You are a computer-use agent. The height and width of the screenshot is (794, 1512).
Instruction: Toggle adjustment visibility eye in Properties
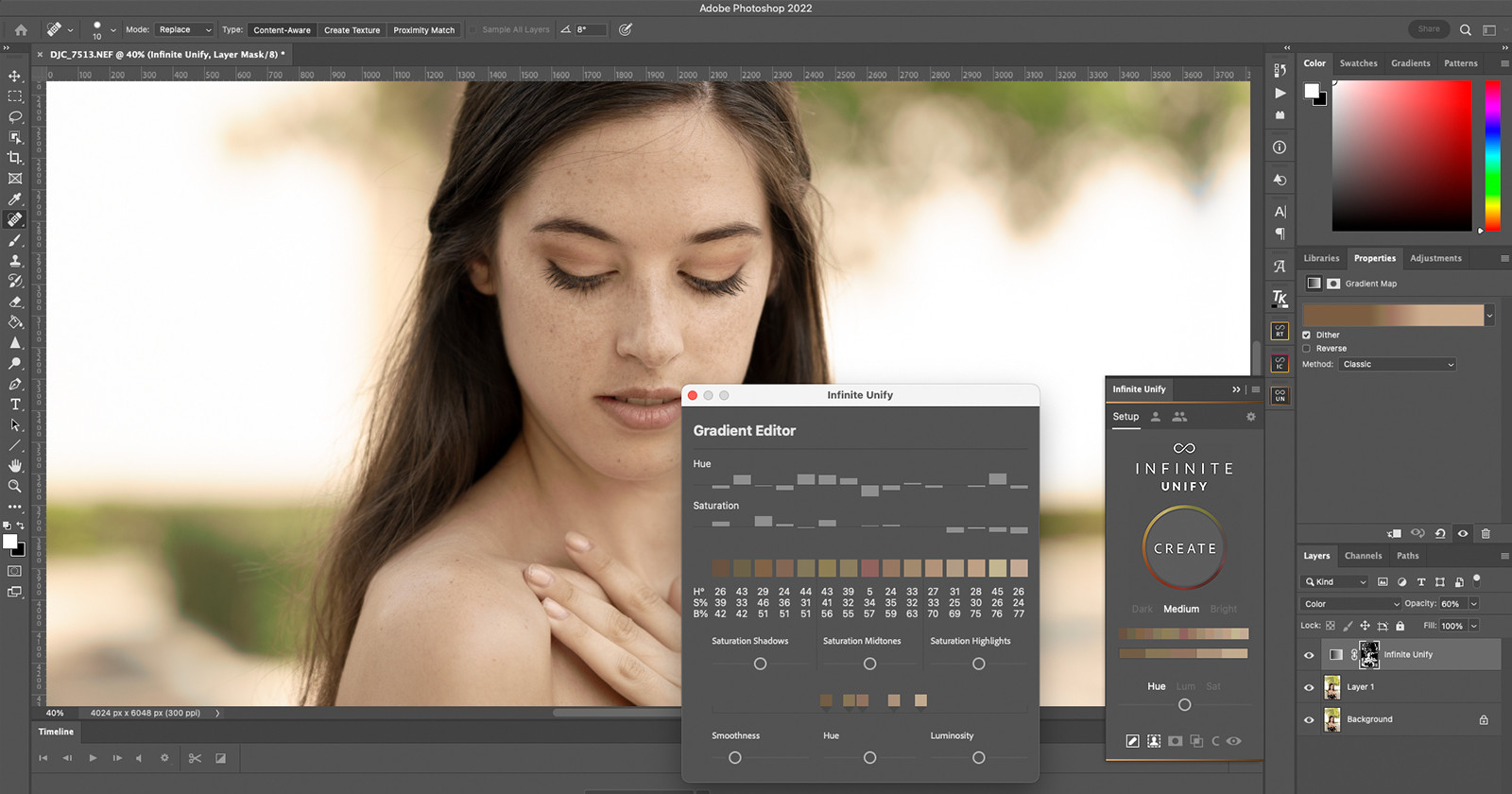point(1463,534)
